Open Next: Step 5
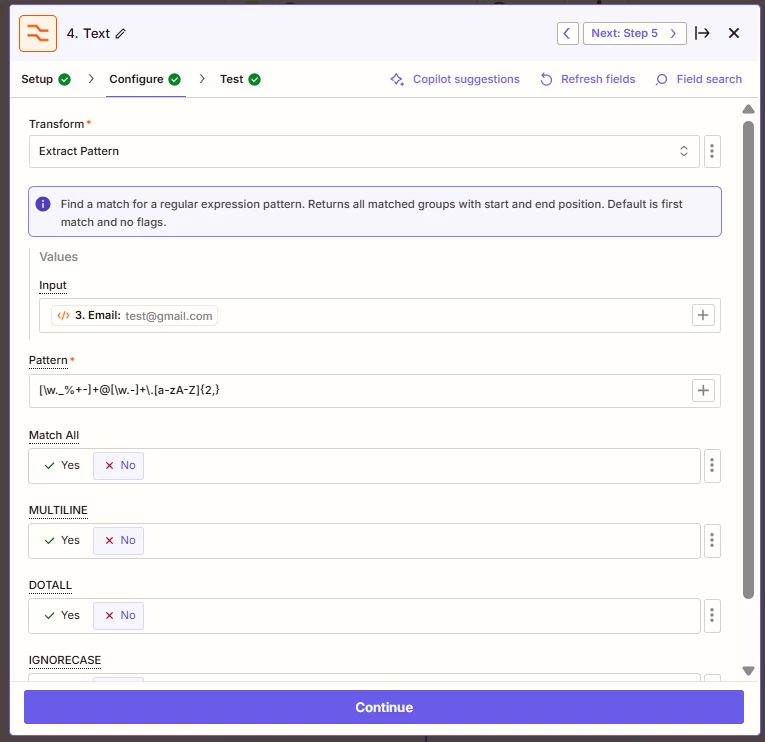The width and height of the screenshot is (765, 742). pos(634,33)
